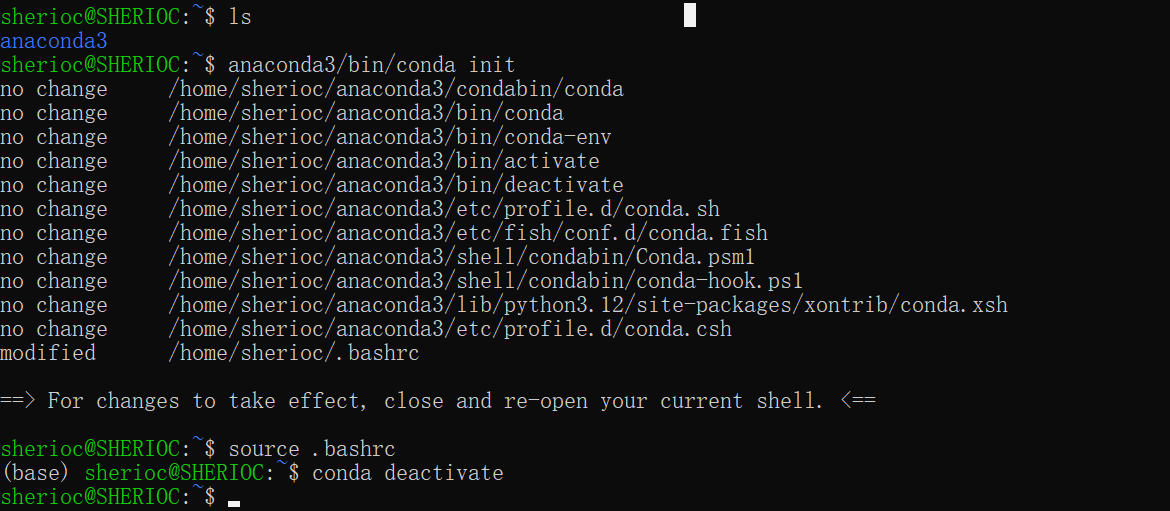
Task: Click the anaconda3/bin/deactivate path
Action: 395,185
